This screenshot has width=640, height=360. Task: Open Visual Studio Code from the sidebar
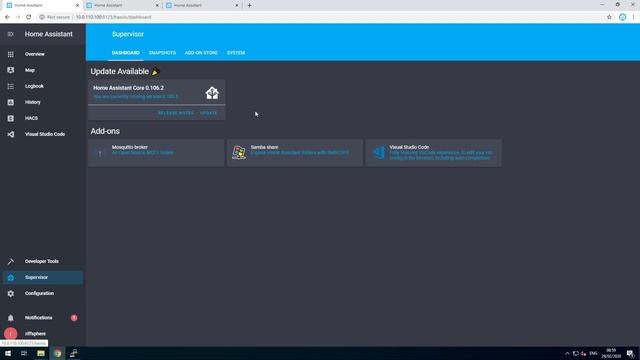(45, 134)
